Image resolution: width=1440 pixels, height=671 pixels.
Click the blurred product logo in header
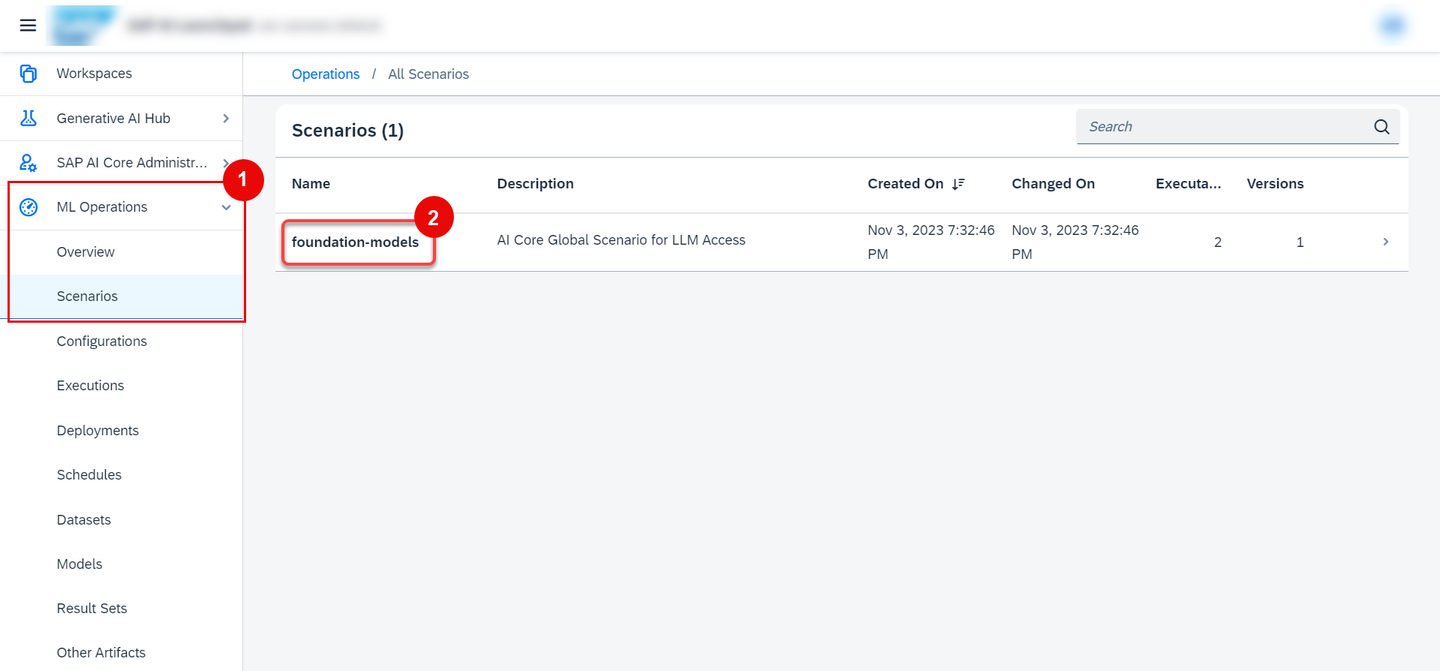point(84,25)
